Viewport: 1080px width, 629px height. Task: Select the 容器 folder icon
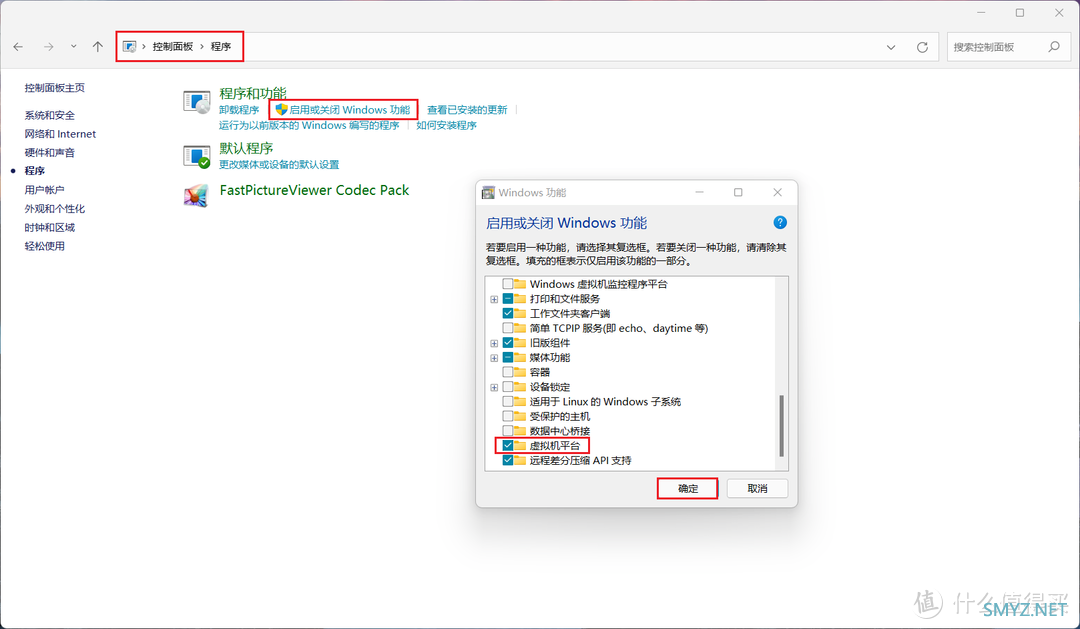click(x=520, y=372)
